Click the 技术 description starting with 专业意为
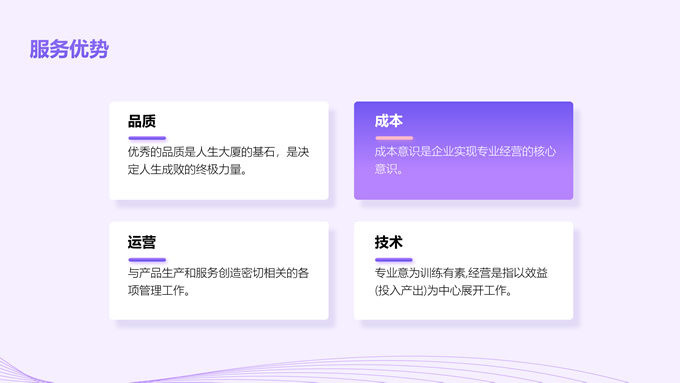 coord(461,282)
